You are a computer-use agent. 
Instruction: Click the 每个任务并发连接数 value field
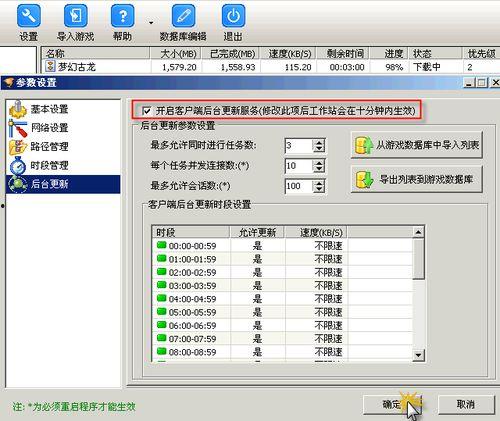[x=299, y=166]
